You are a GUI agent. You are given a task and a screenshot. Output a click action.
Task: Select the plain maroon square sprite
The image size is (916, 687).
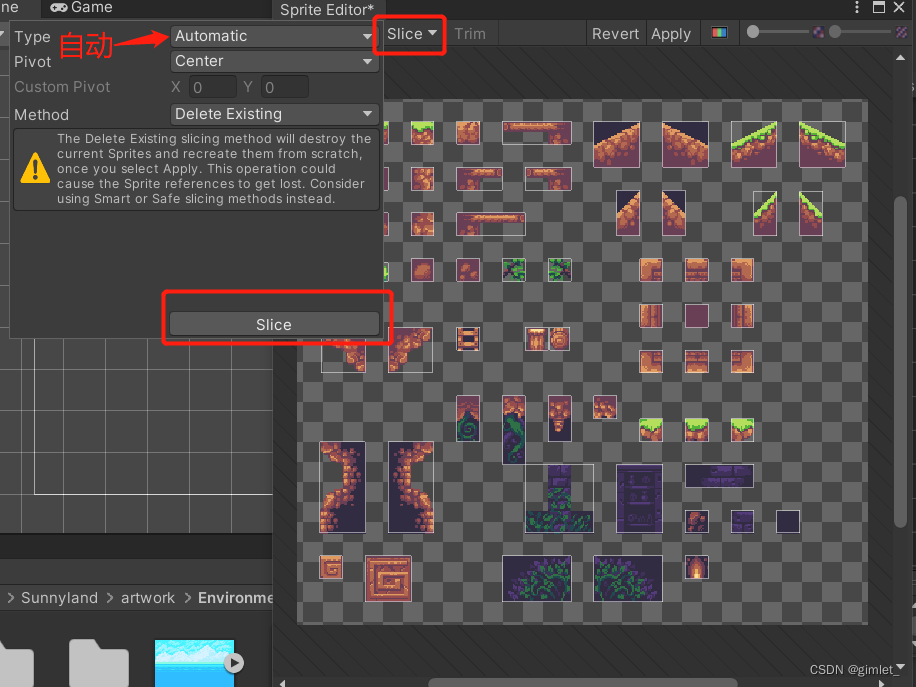pos(696,316)
